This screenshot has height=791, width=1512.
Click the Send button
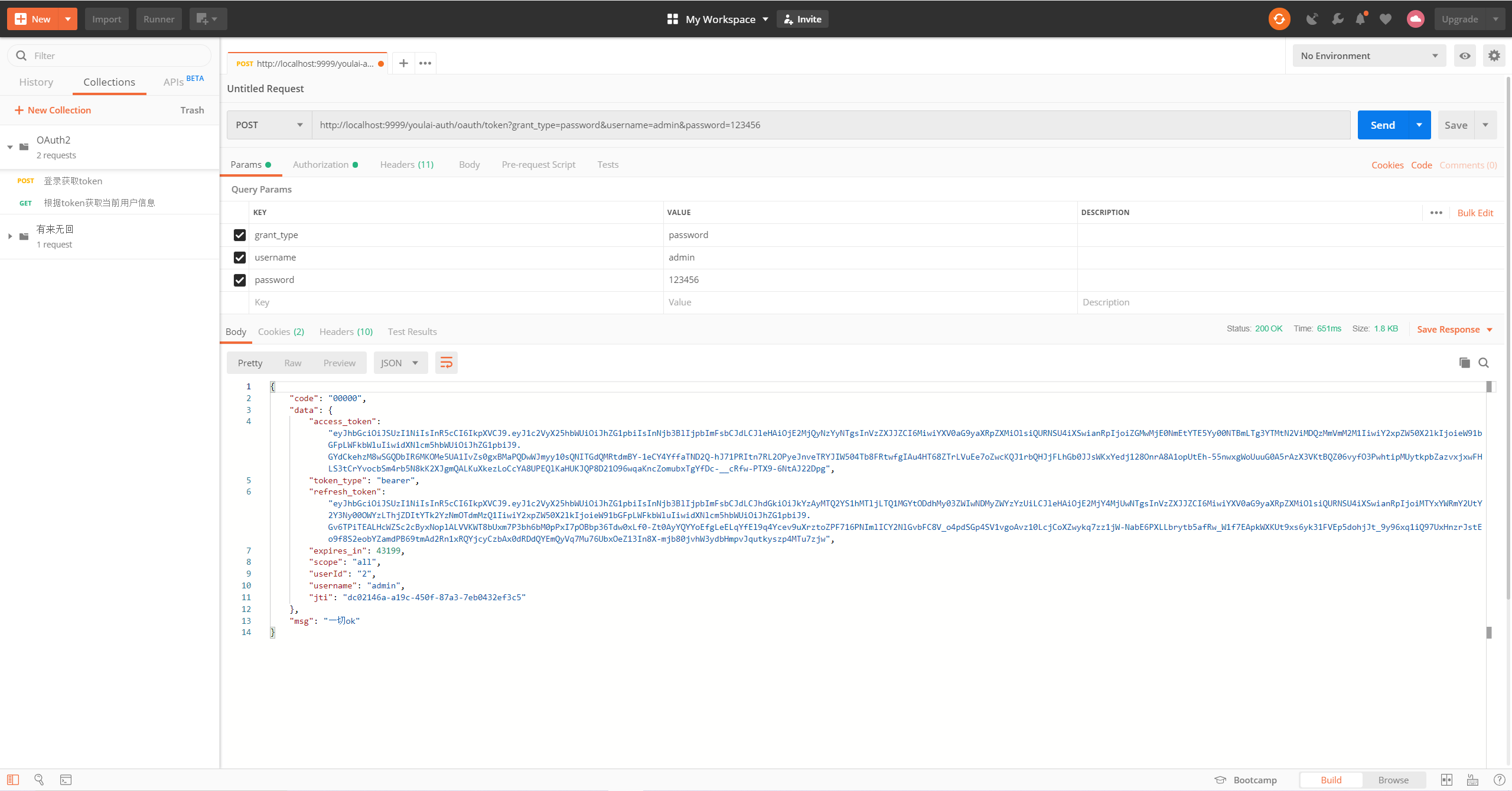click(1381, 125)
